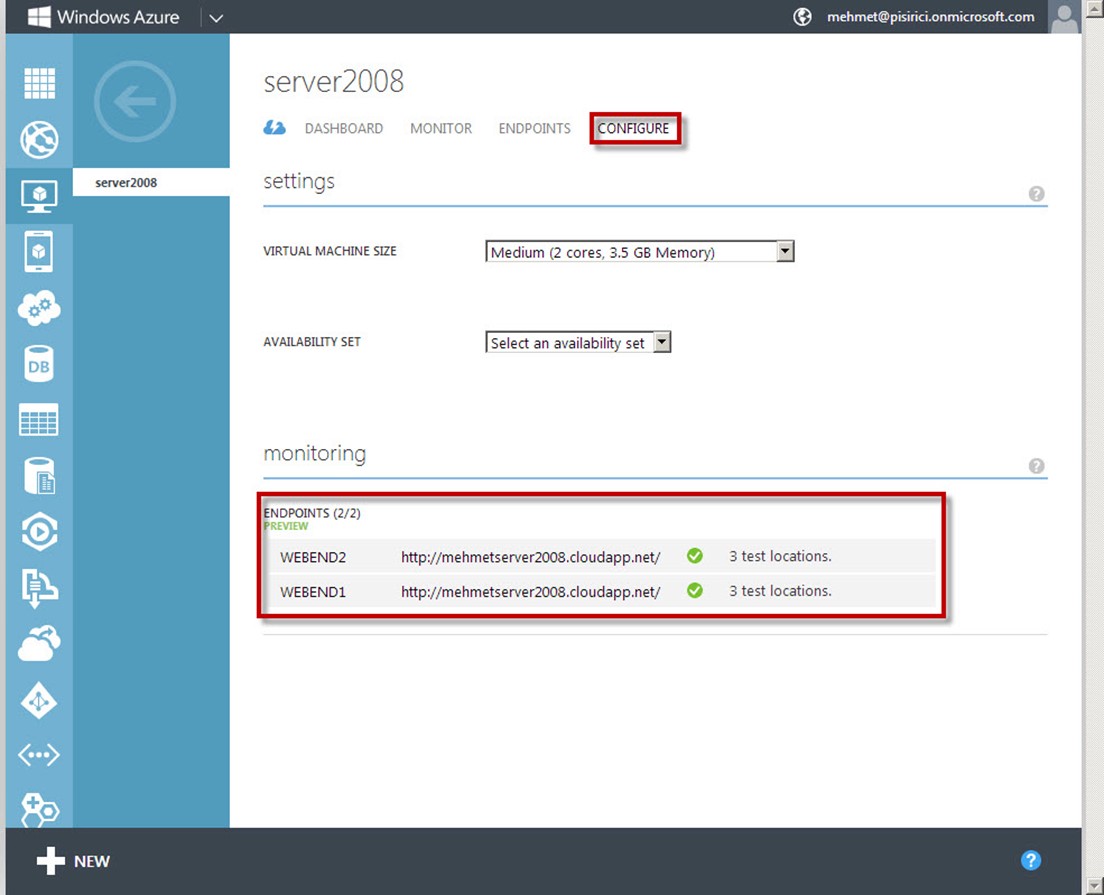Open Networks arrows icon in sidebar
The image size is (1104, 895).
39,755
